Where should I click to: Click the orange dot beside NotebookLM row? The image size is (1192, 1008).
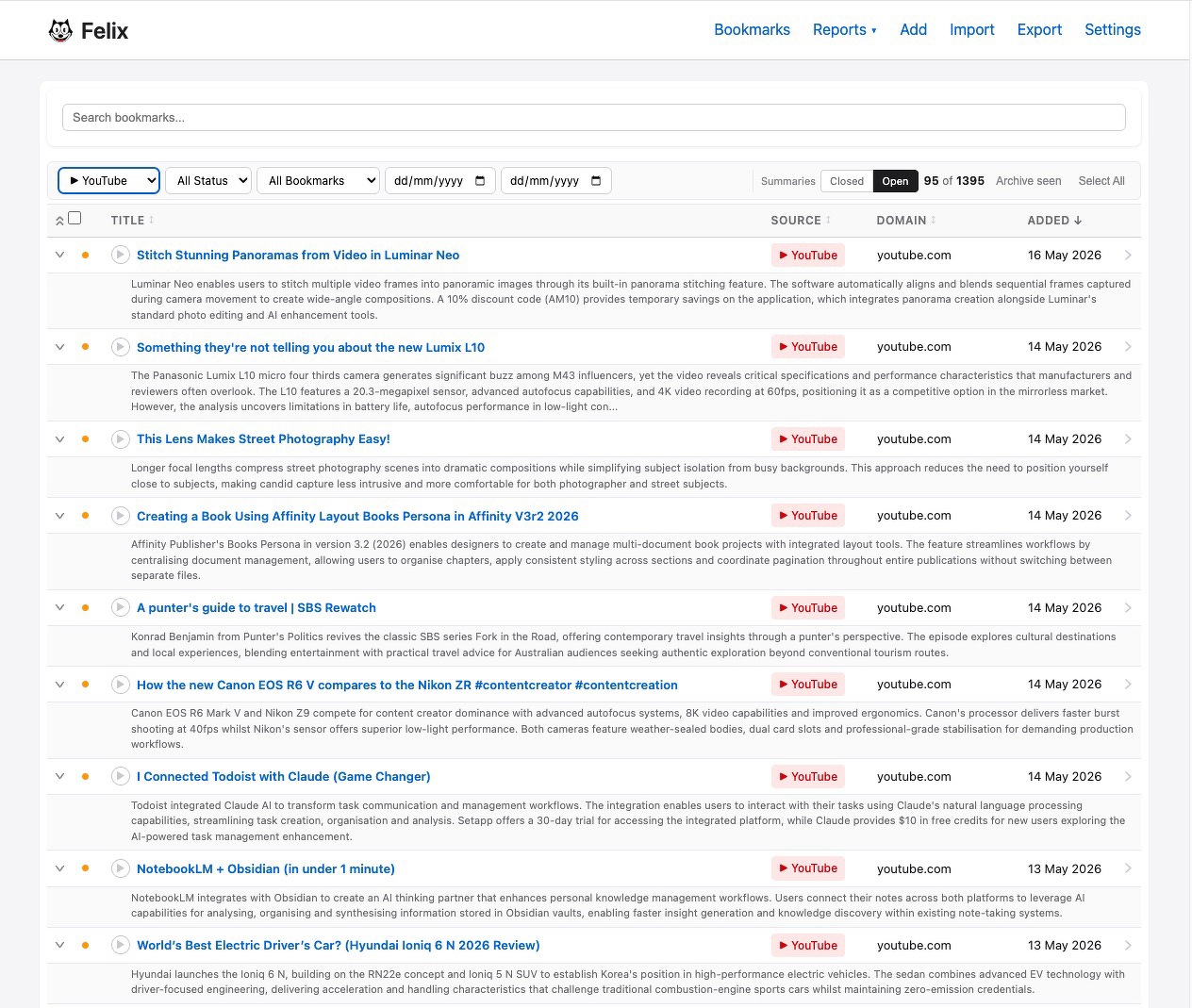(85, 868)
